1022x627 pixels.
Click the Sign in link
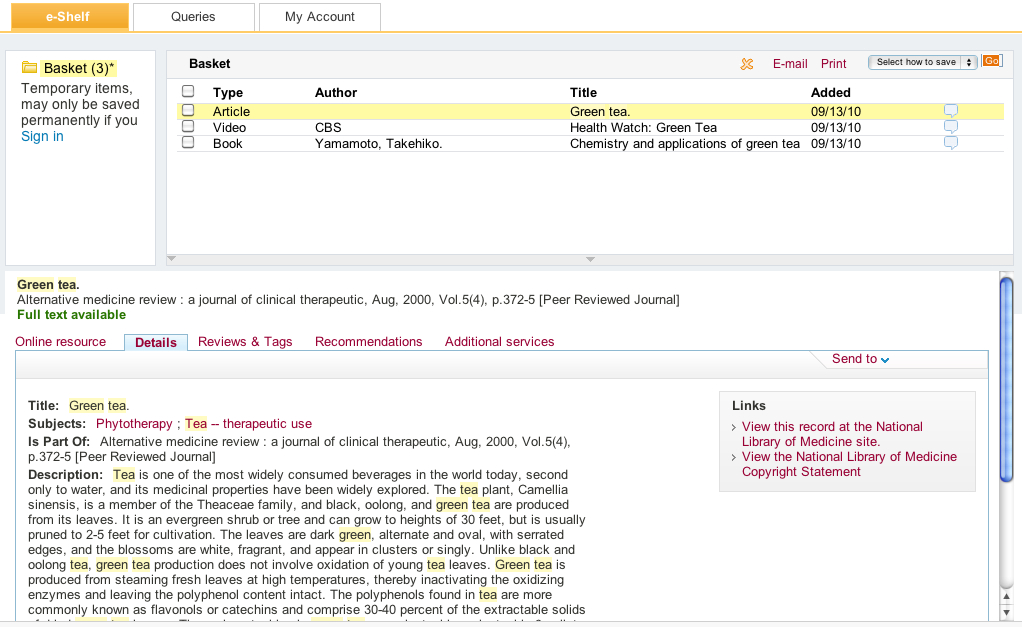[42, 136]
